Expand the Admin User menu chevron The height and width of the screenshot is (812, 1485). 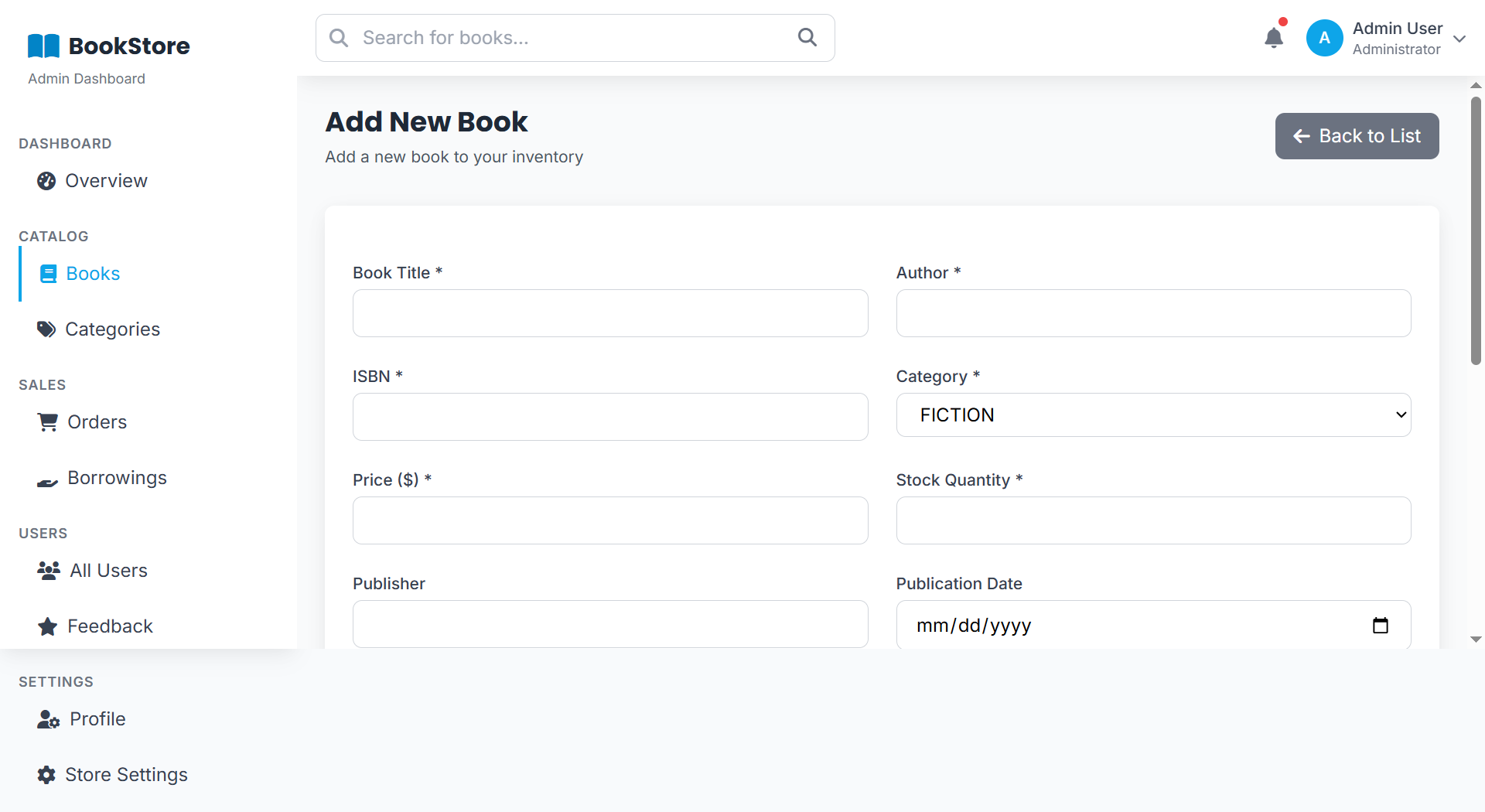click(1459, 39)
